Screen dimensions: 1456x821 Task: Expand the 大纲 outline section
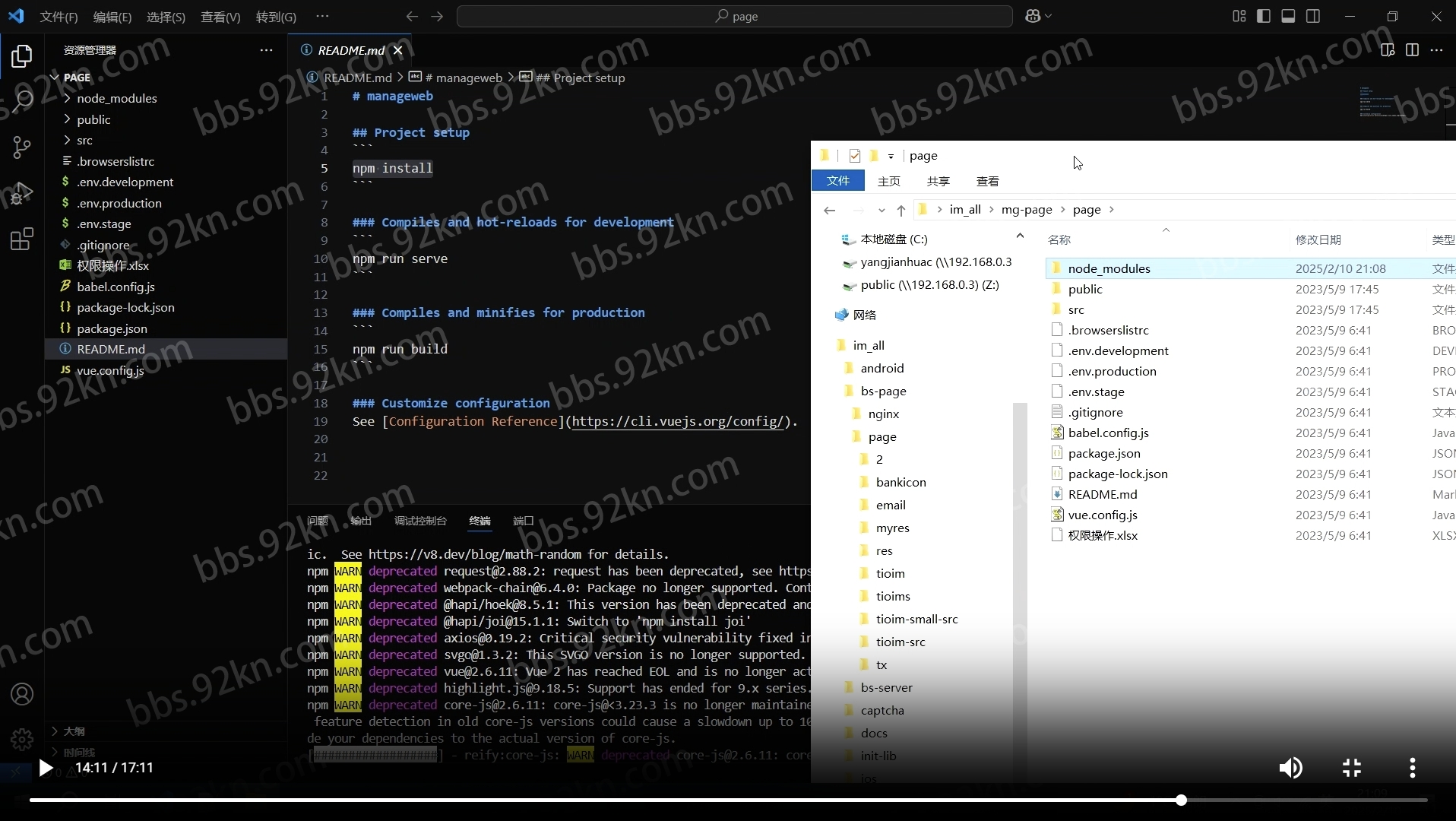pos(74,731)
